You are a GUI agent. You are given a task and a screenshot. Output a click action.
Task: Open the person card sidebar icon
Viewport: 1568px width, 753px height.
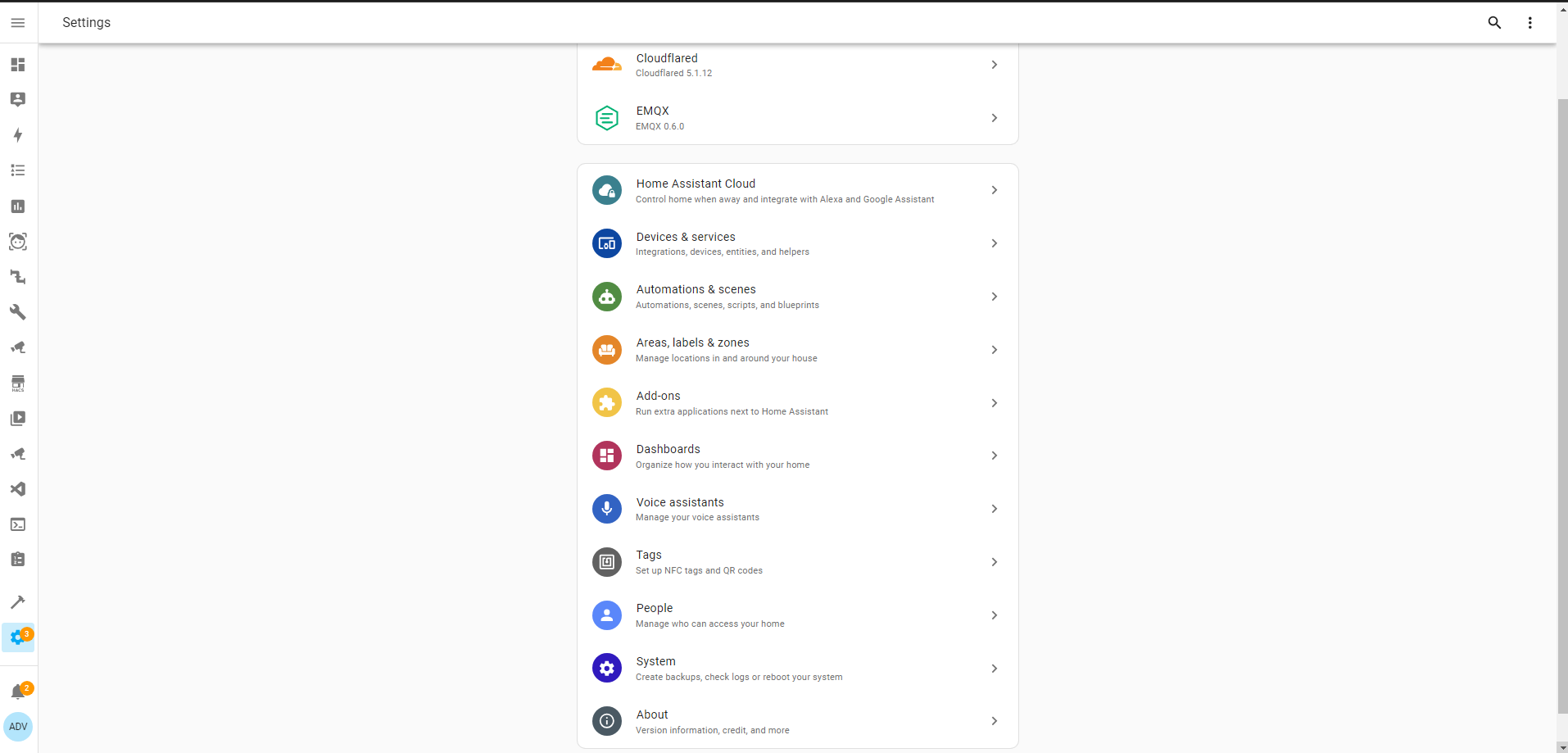click(x=18, y=99)
